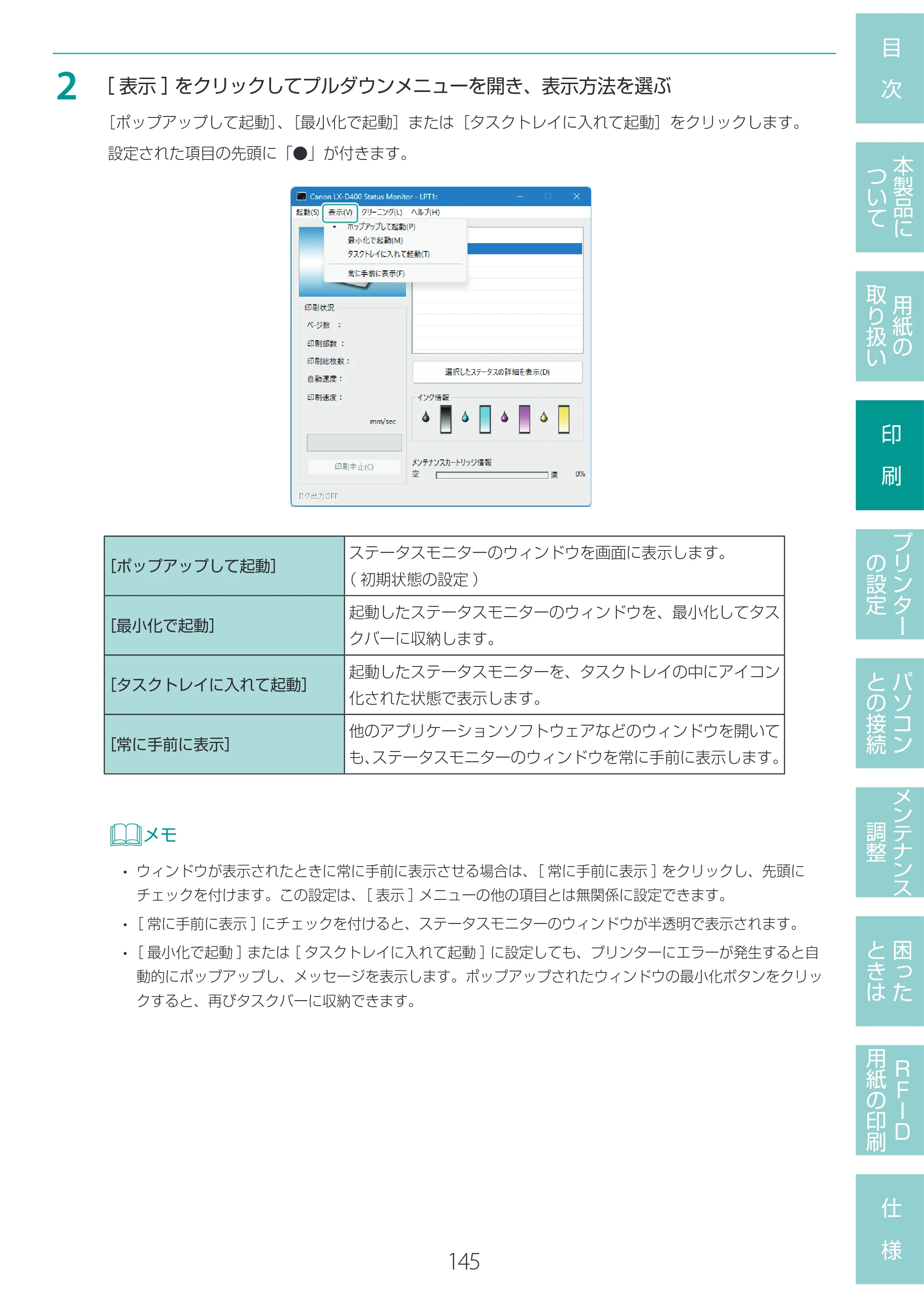The height and width of the screenshot is (1308, 924).
Task: Click the maintenance cartridge level bar
Action: click(492, 475)
